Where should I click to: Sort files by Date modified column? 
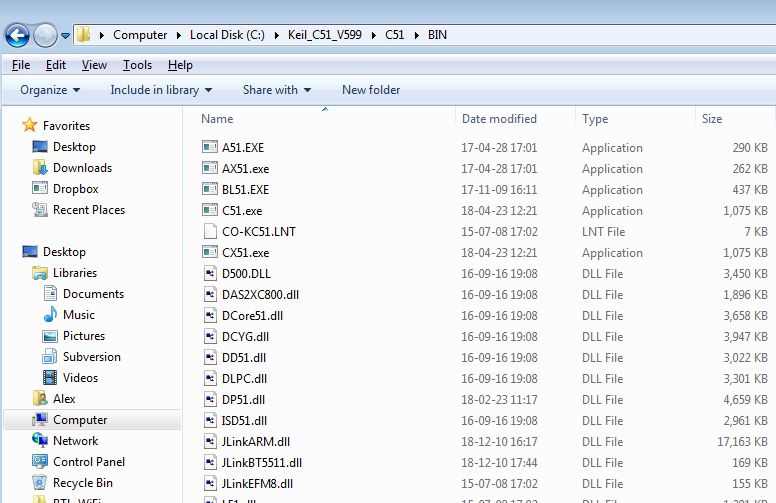[499, 119]
